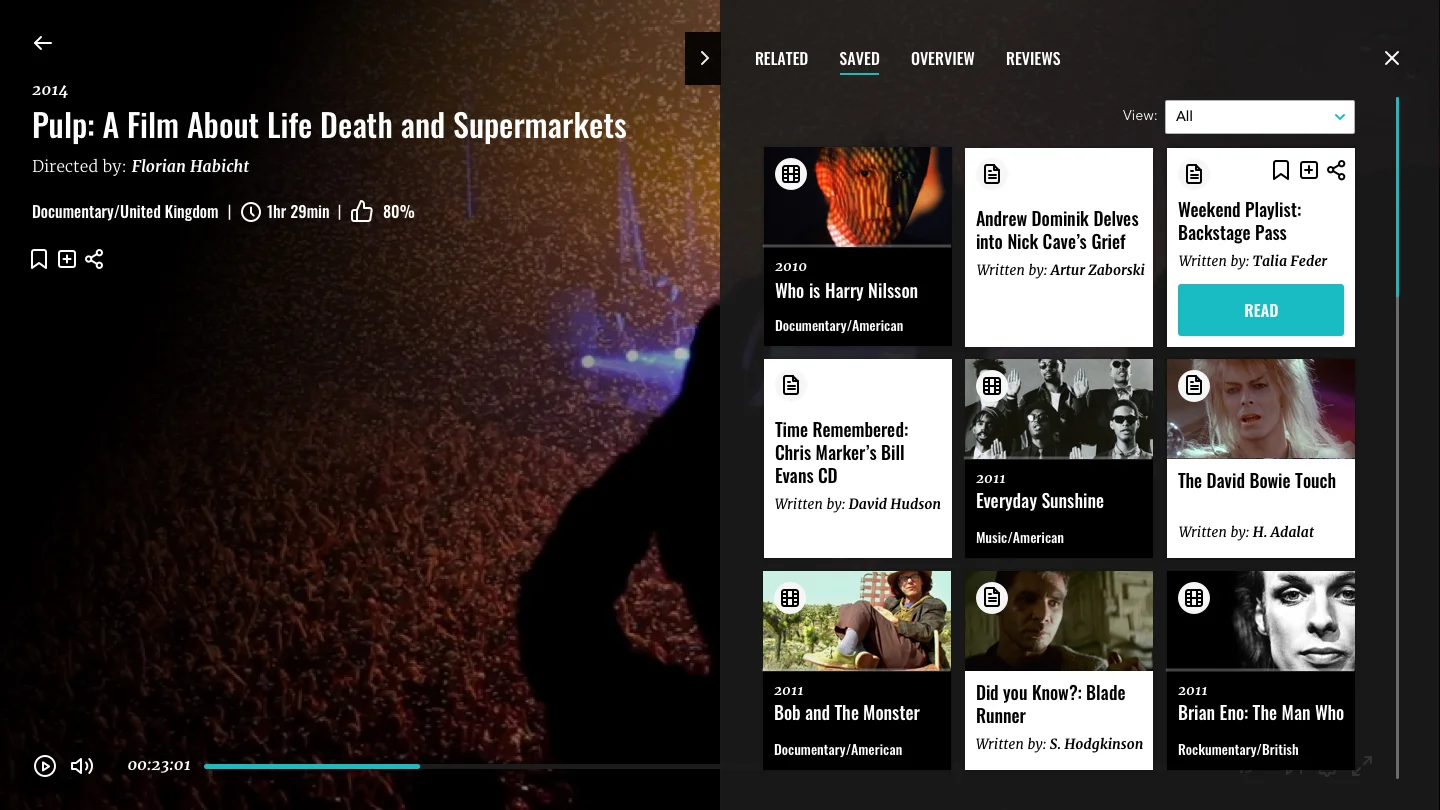Add Weekend Playlist to a collection
Screen dimensions: 1440x810
pos(1308,170)
